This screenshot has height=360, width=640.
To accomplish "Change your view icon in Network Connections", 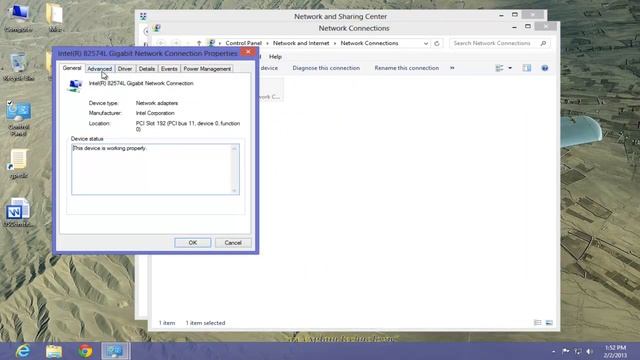I will 499,68.
